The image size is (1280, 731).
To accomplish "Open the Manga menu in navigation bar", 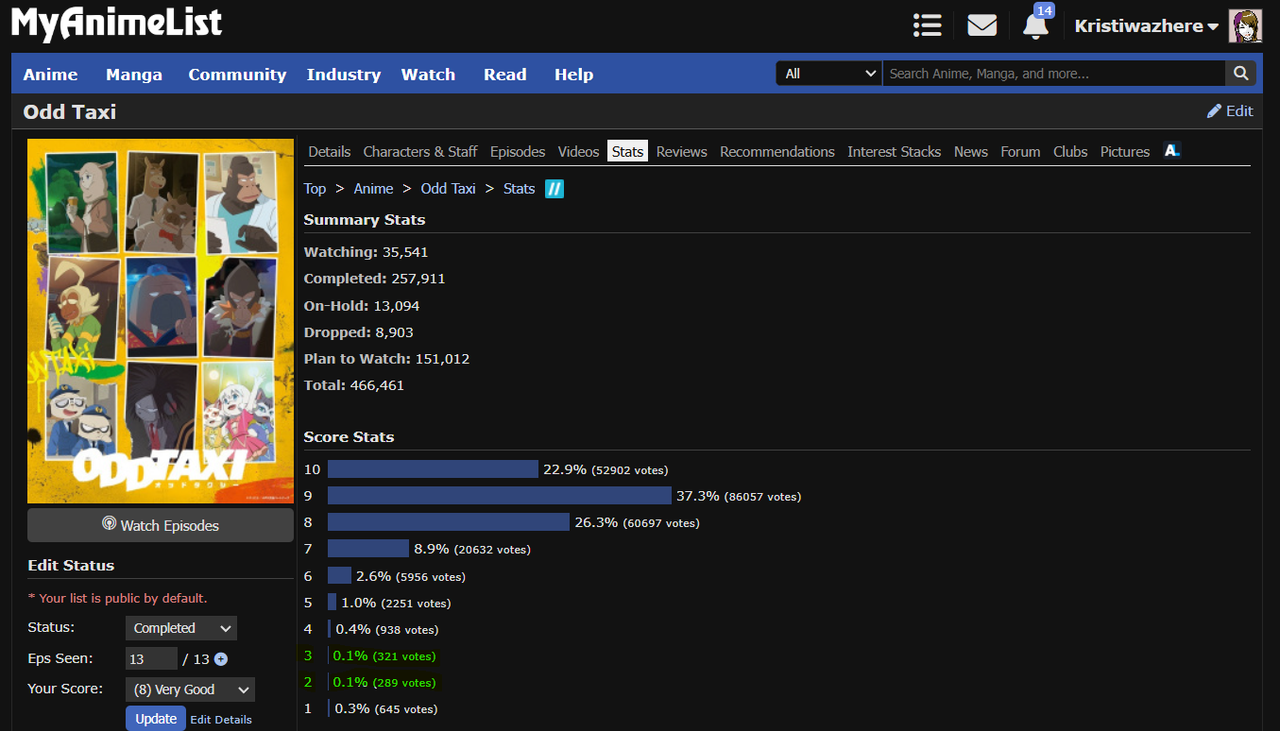I will point(134,74).
